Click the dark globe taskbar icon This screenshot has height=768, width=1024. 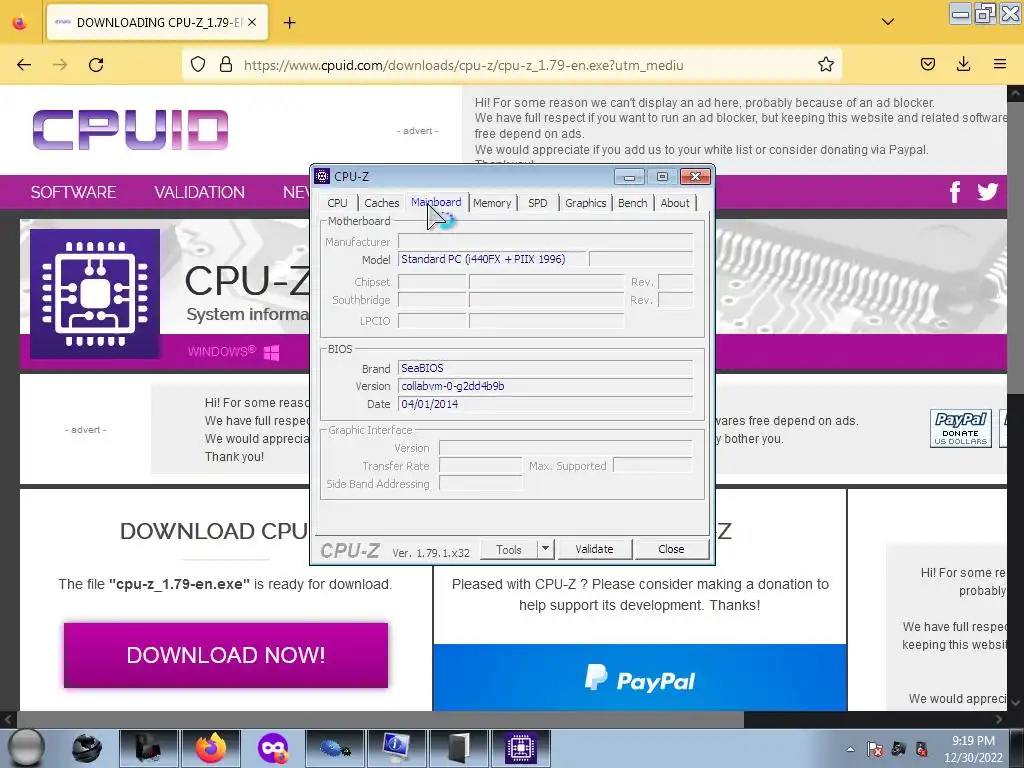pos(86,748)
